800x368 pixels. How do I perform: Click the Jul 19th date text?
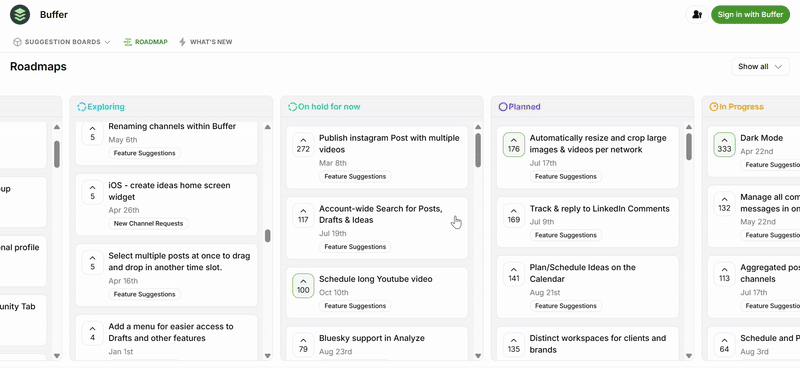point(333,233)
